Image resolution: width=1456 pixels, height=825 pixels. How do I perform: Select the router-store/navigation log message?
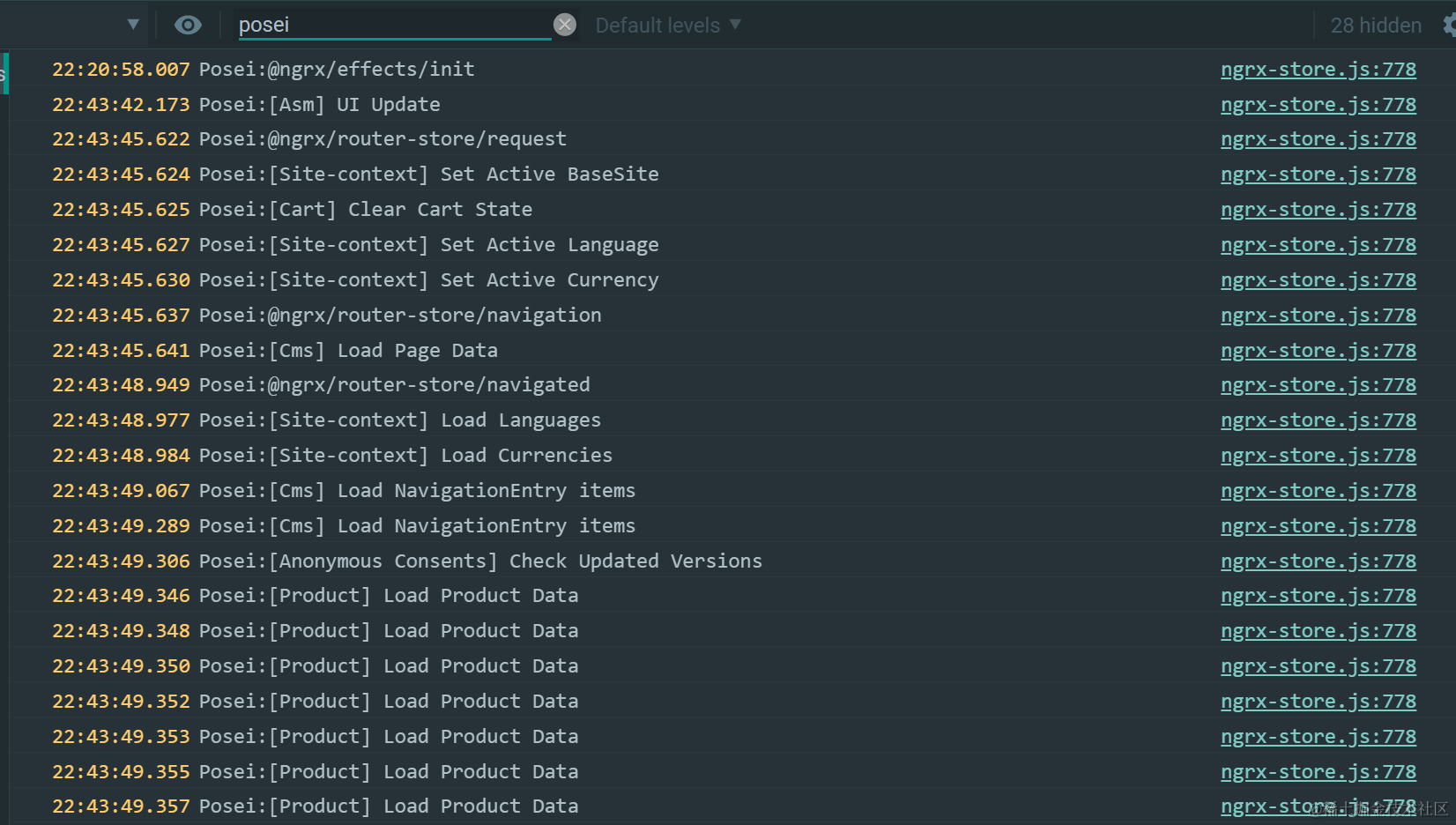click(400, 316)
